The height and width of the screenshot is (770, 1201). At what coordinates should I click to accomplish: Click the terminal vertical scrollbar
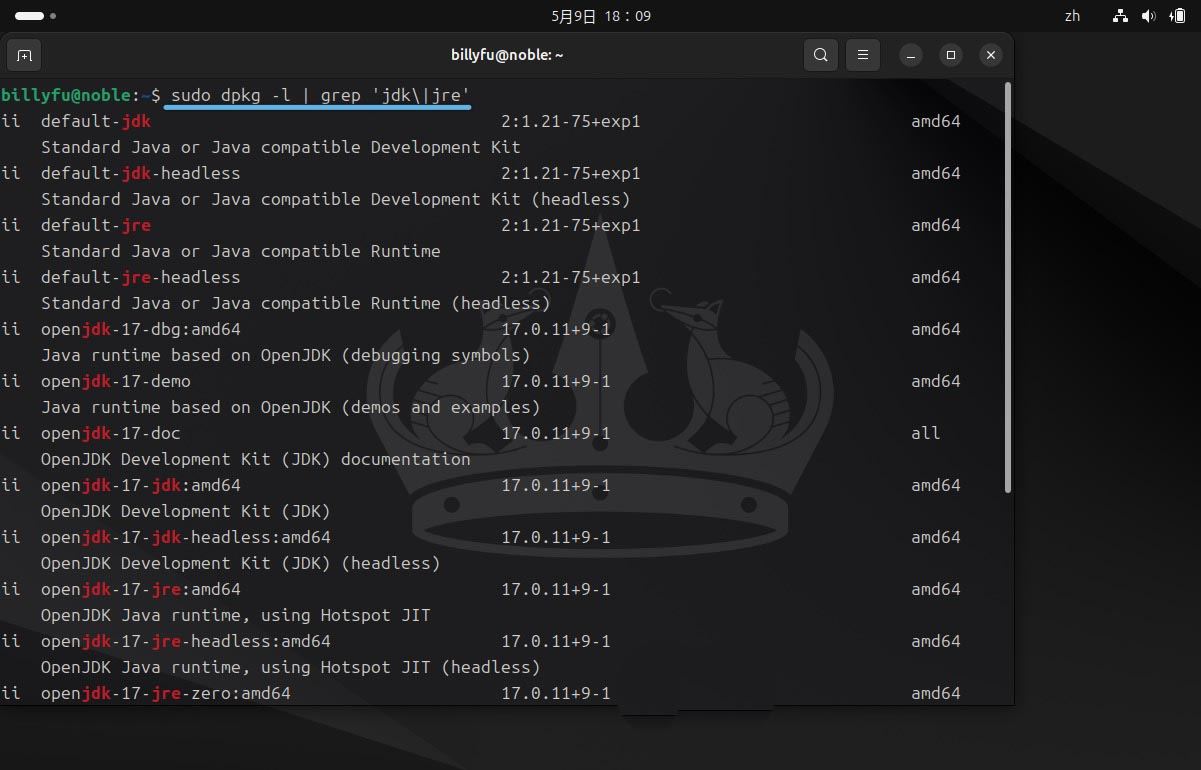tap(1008, 288)
